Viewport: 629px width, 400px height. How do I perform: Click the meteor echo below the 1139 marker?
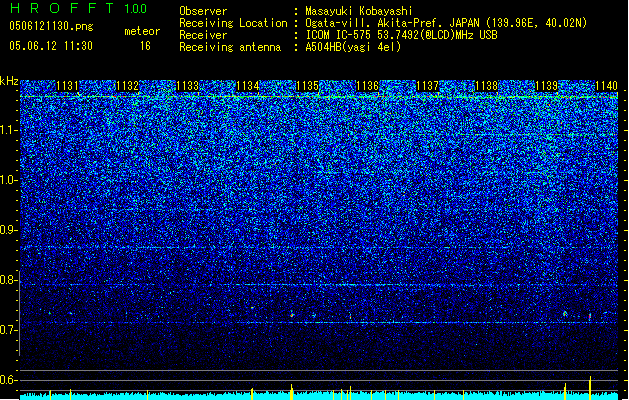565,313
